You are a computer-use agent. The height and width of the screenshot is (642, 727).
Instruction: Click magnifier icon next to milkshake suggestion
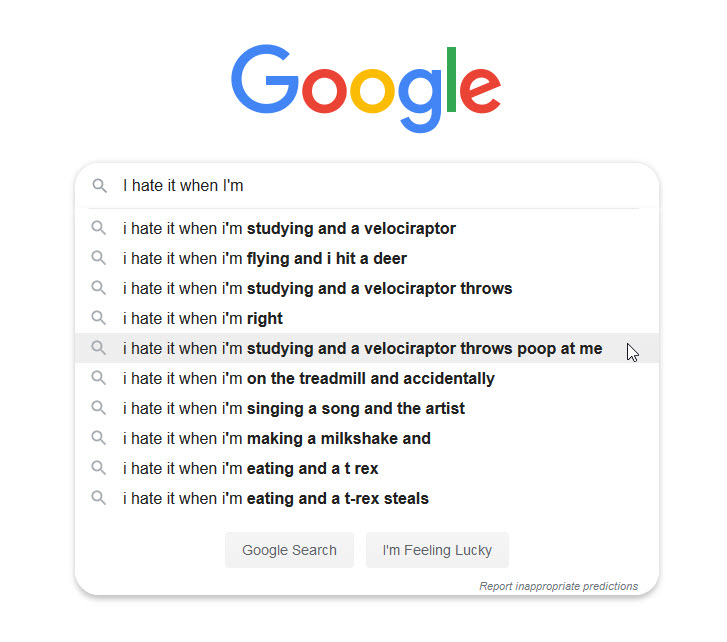click(x=99, y=438)
